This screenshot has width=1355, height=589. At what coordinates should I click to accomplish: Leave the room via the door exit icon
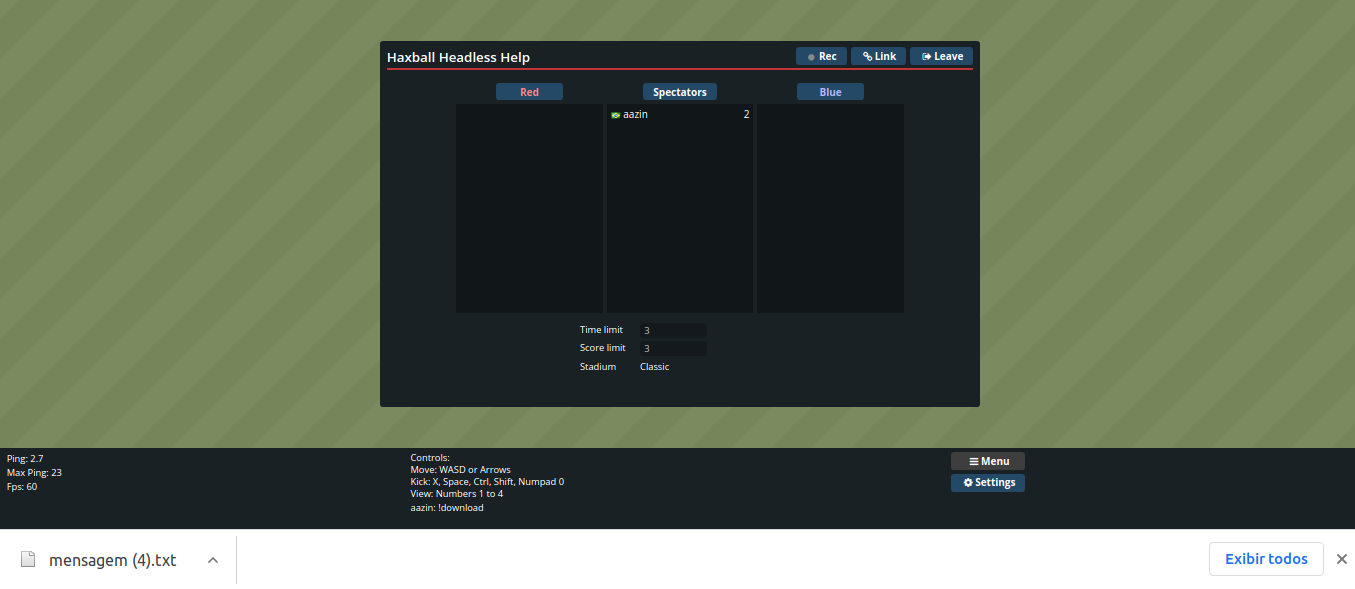tap(925, 56)
